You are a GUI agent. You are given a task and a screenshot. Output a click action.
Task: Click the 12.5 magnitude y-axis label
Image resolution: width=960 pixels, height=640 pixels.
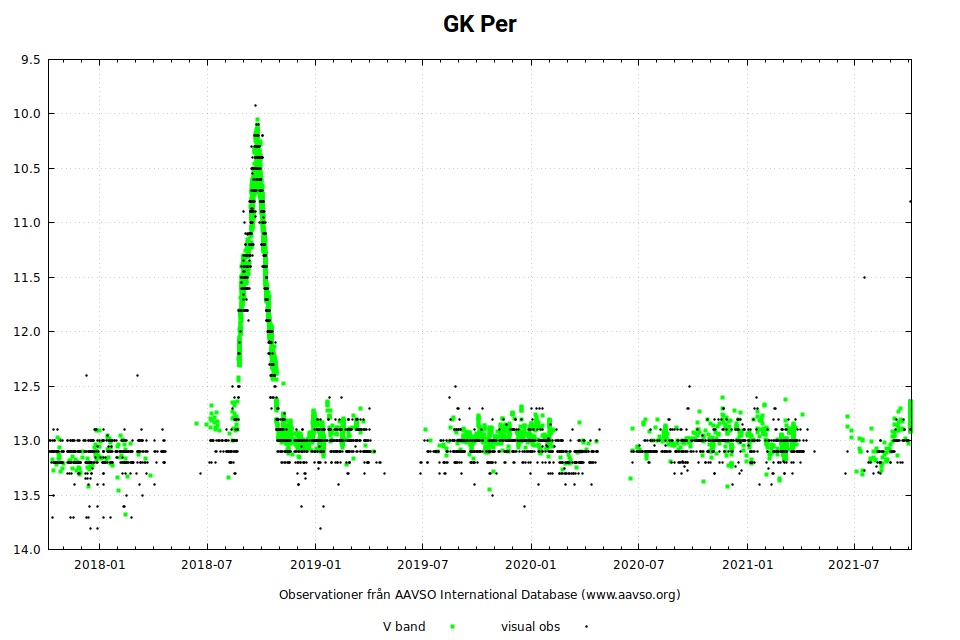[27, 386]
